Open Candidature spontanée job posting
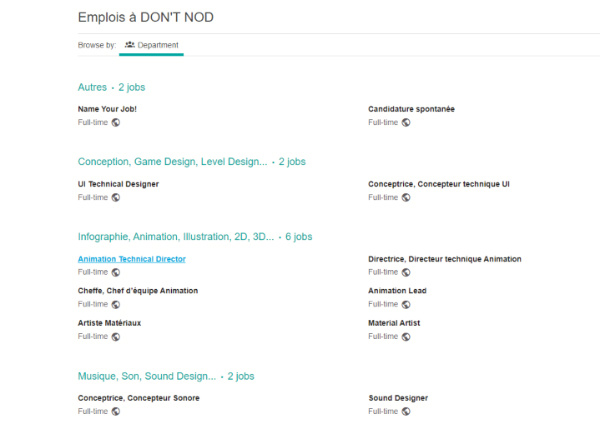 click(411, 108)
